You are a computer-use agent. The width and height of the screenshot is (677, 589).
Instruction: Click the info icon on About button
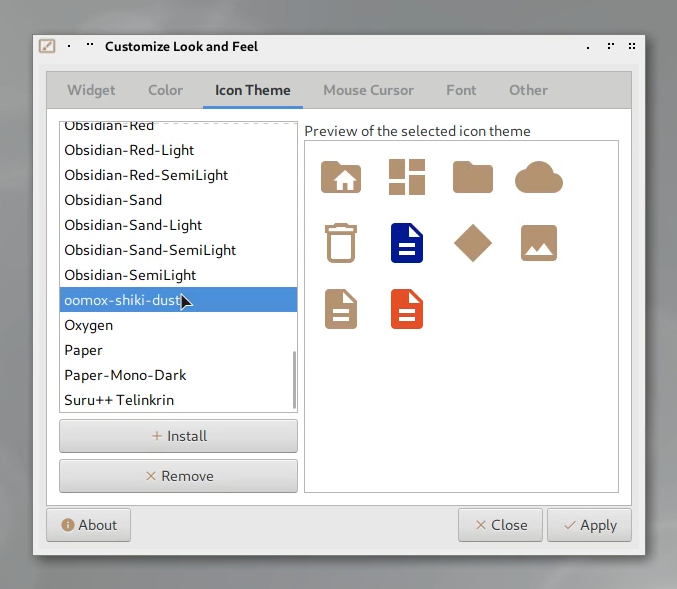pyautogui.click(x=68, y=525)
